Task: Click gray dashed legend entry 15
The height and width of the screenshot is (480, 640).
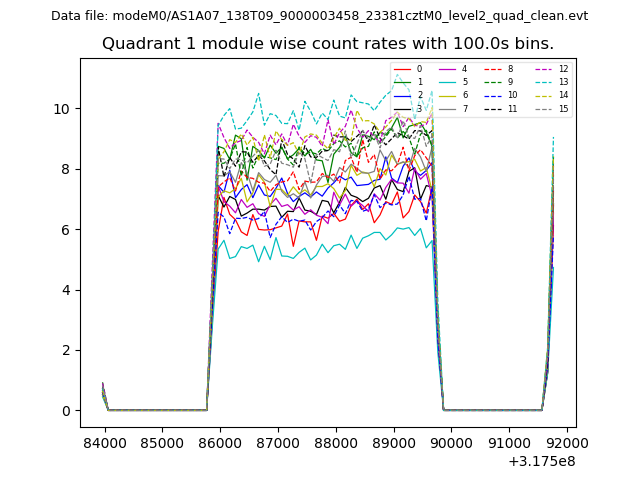Action: tap(545, 108)
